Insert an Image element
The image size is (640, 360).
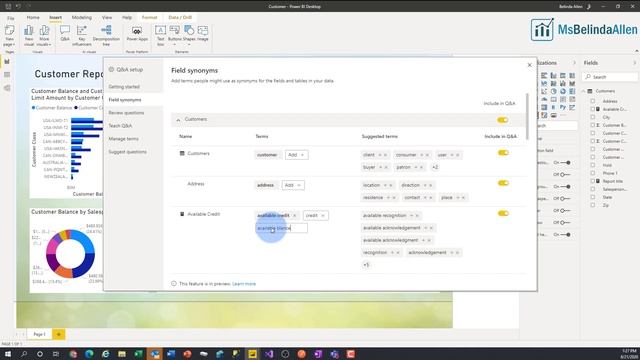(203, 33)
